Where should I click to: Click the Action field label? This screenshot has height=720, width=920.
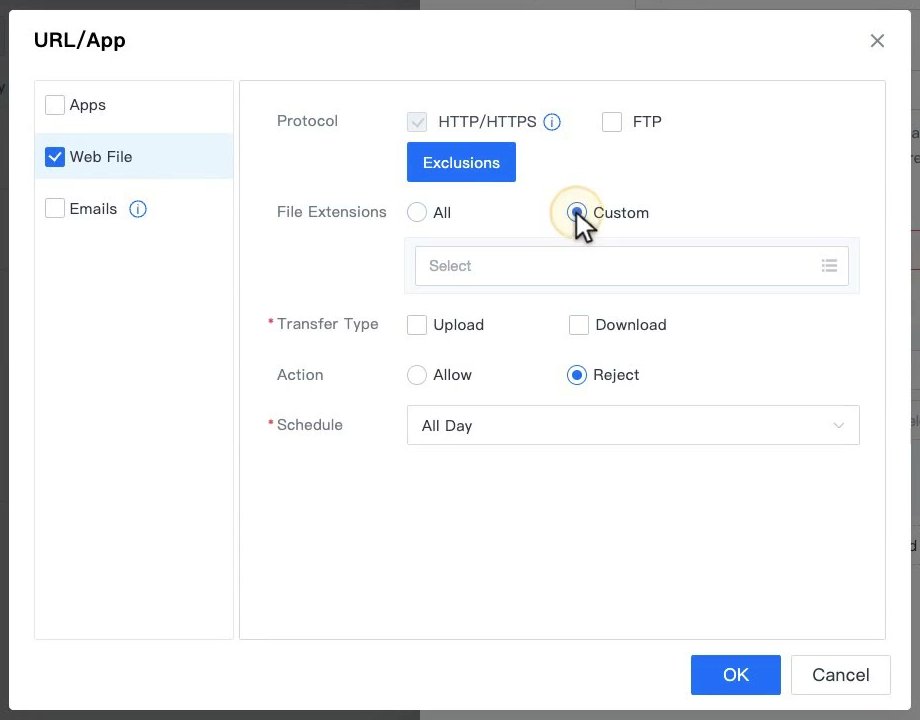pos(300,375)
